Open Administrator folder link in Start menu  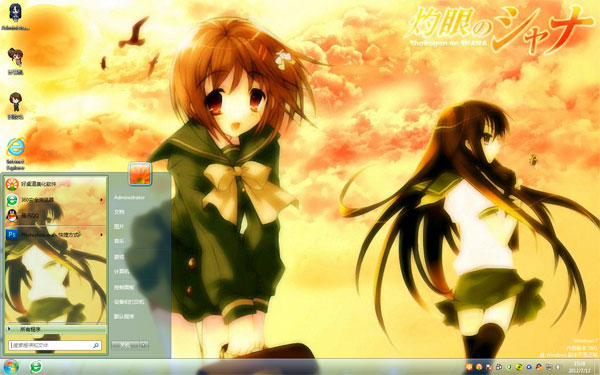(x=129, y=197)
